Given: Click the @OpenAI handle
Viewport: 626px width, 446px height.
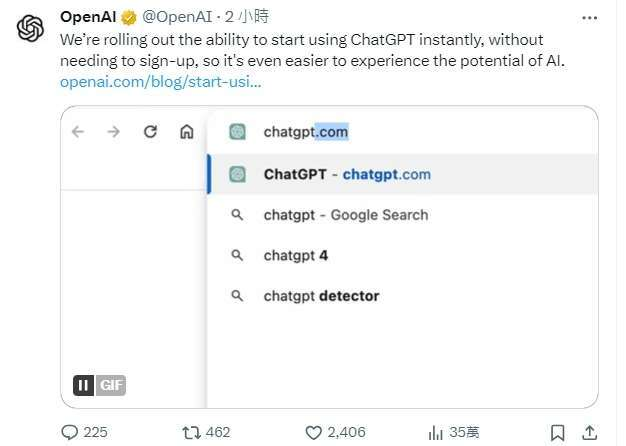Looking at the screenshot, I should pos(175,18).
